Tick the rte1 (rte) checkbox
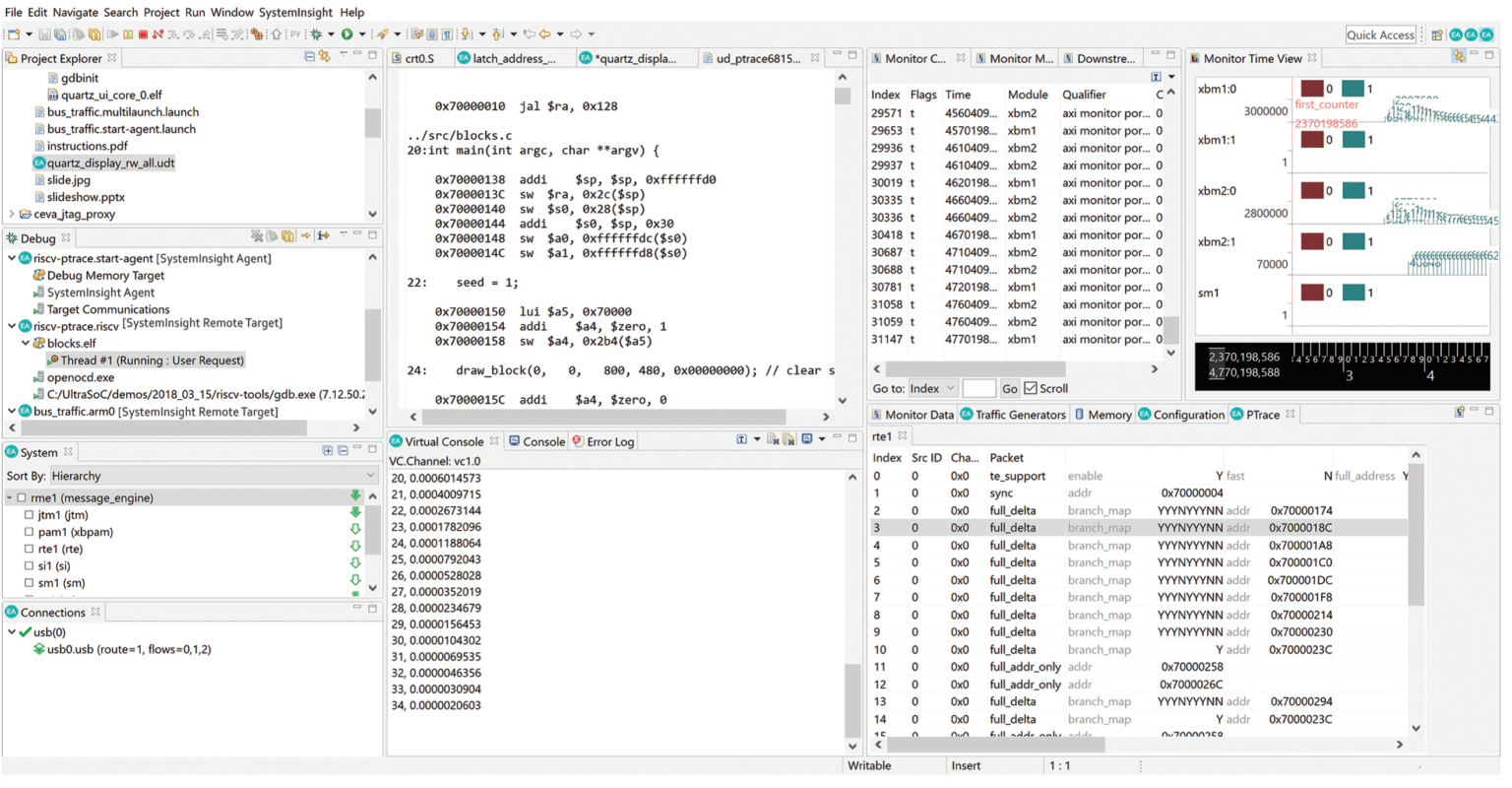The image size is (1512, 788). [x=29, y=549]
